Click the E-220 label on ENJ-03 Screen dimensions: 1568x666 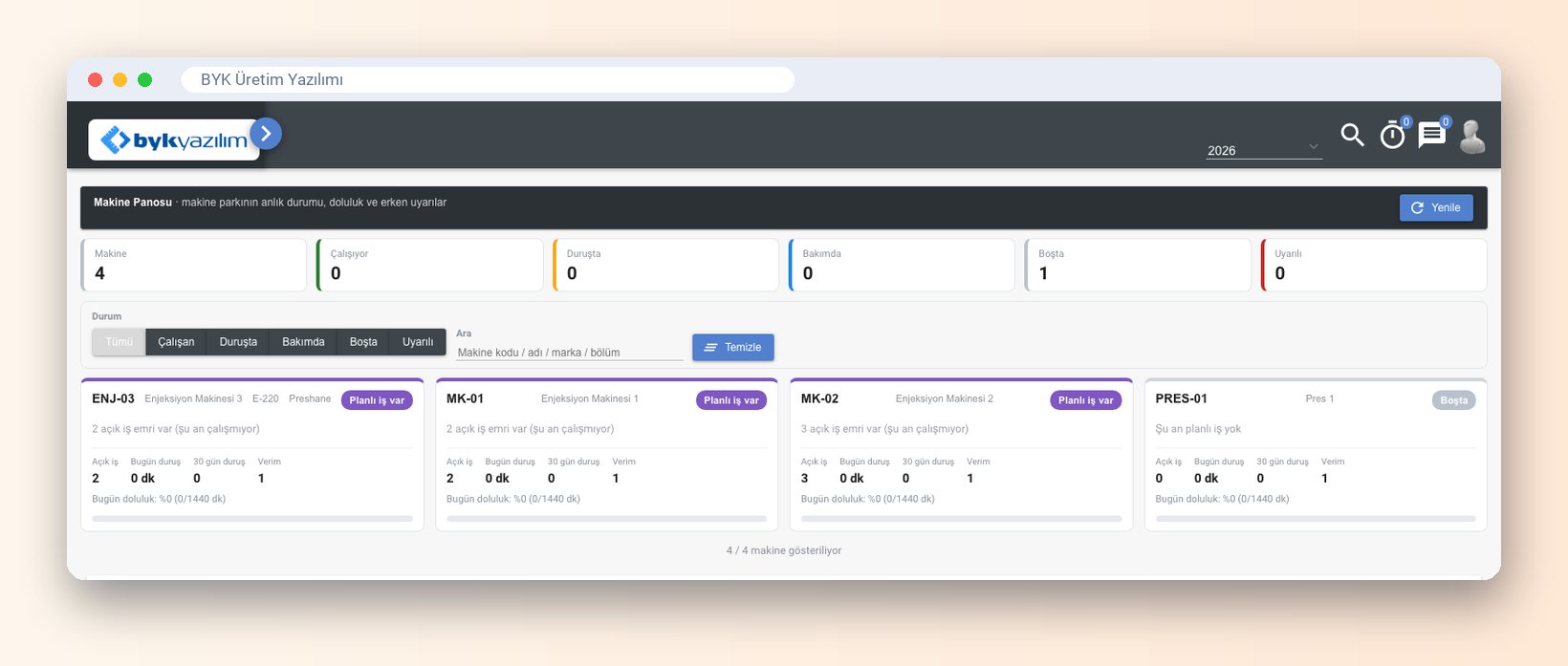(266, 398)
